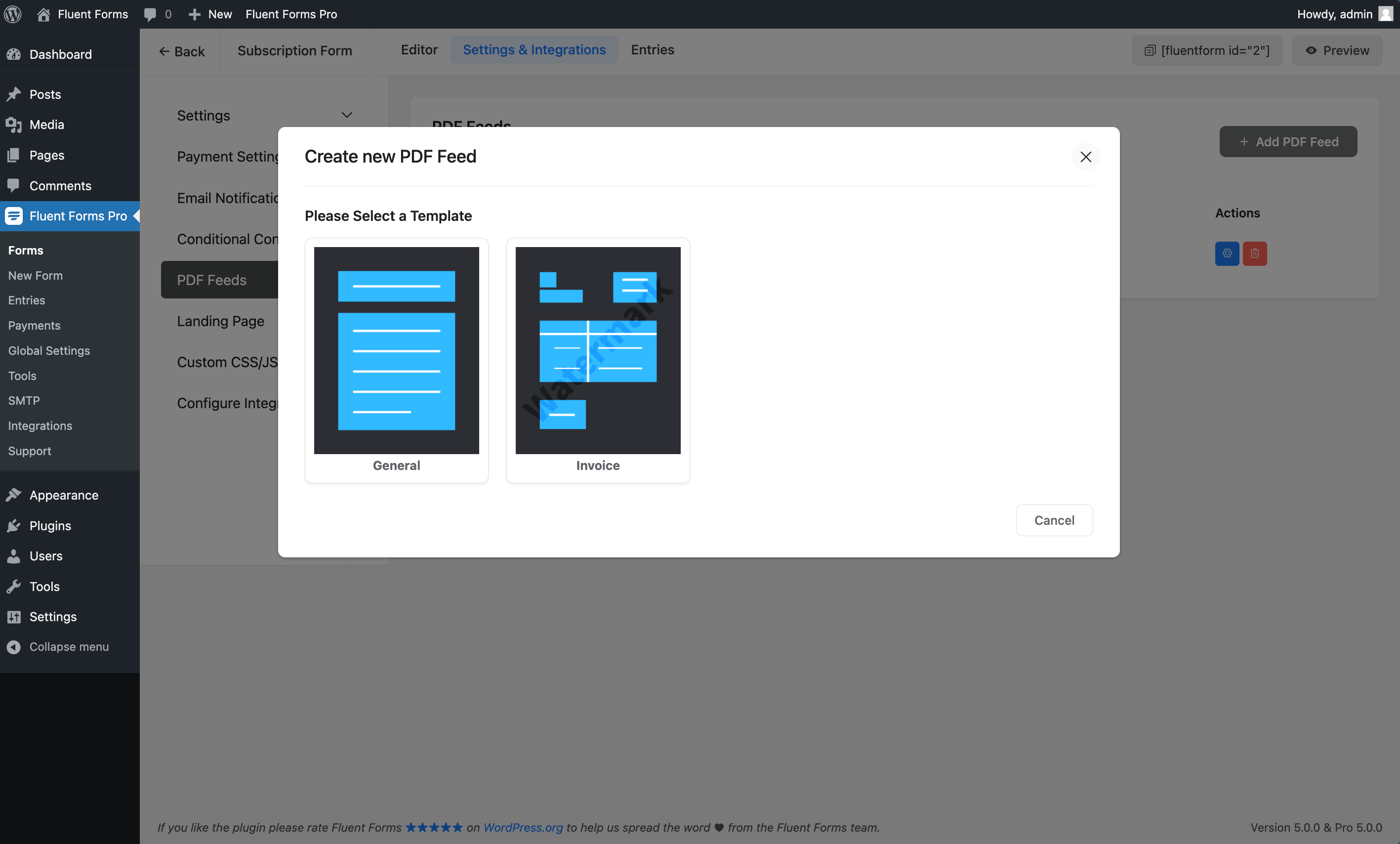Collapse the admin sidebar menu
The height and width of the screenshot is (844, 1400).
click(70, 647)
